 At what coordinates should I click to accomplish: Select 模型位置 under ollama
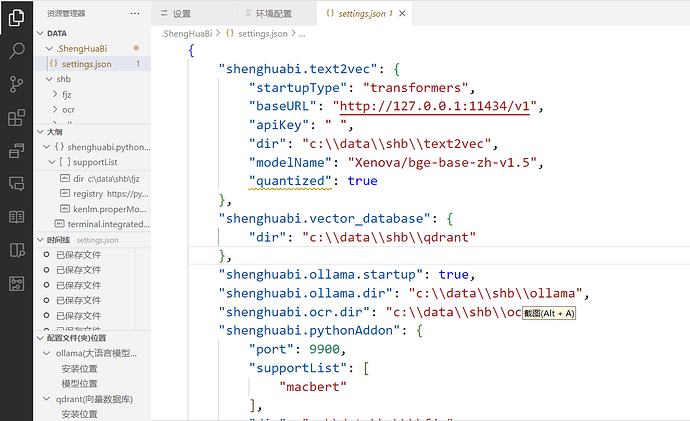(x=80, y=384)
